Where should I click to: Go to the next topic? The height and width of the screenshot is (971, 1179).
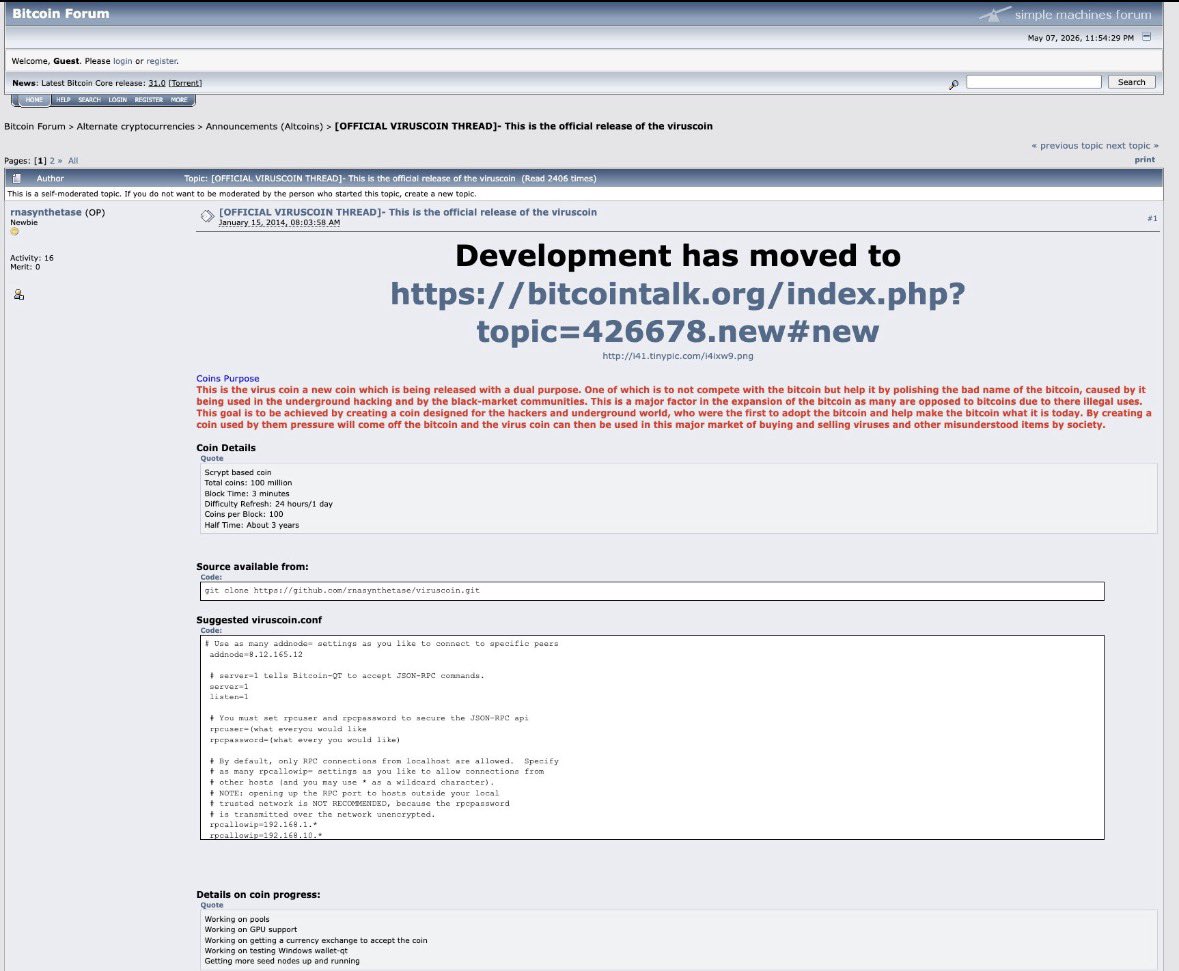click(1132, 146)
